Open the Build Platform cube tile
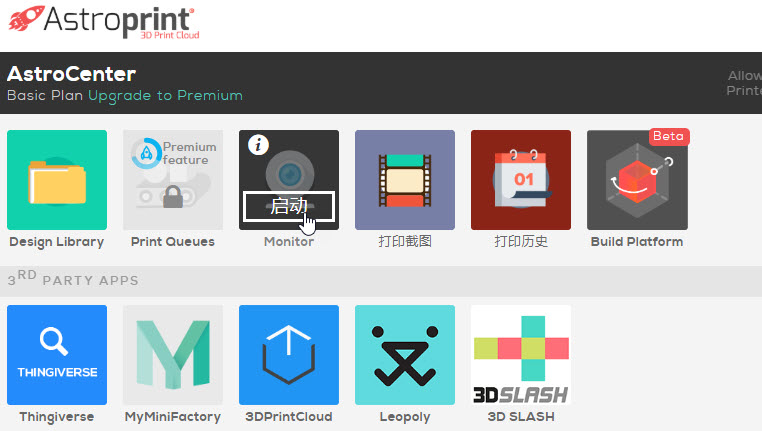Screen dimensions: 762x431 click(637, 180)
